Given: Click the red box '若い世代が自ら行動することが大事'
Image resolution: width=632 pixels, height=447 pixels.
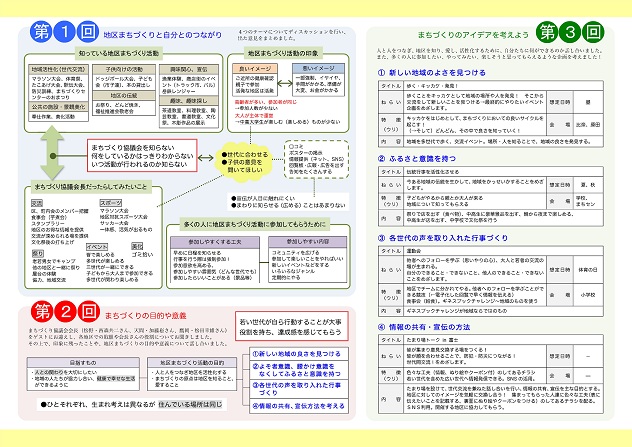Looking at the screenshot, I should pyautogui.click(x=291, y=326).
